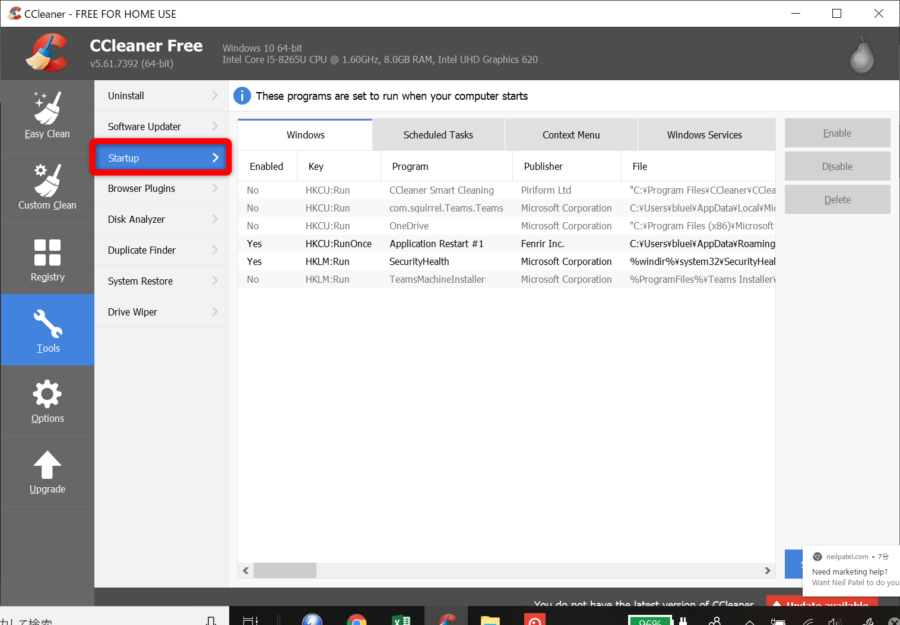Switch to the Context Menu tab
This screenshot has height=625, width=900.
point(571,135)
